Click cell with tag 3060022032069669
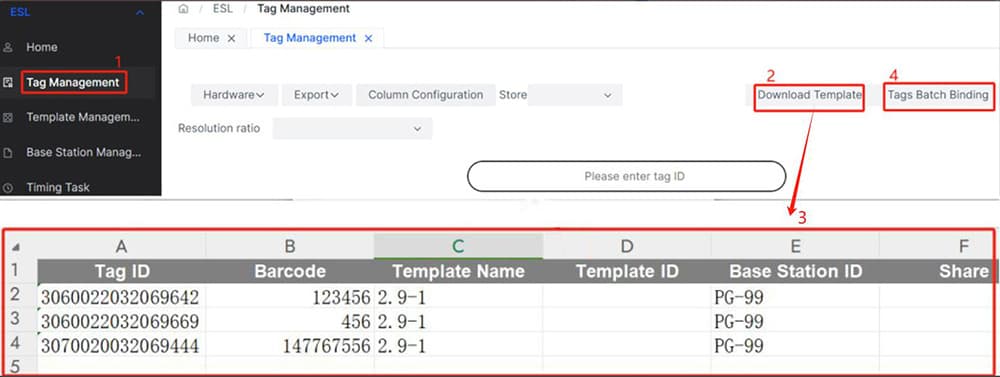 (122, 320)
